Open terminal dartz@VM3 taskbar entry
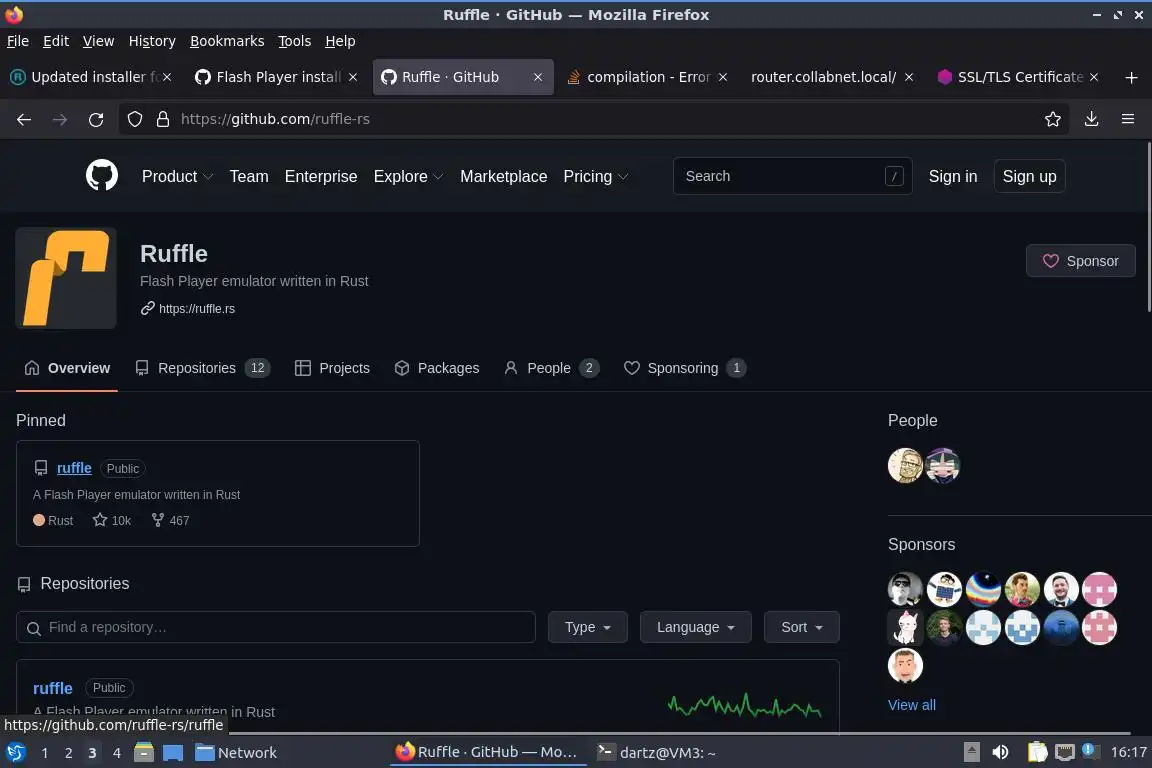Viewport: 1152px width, 768px height. pos(656,753)
